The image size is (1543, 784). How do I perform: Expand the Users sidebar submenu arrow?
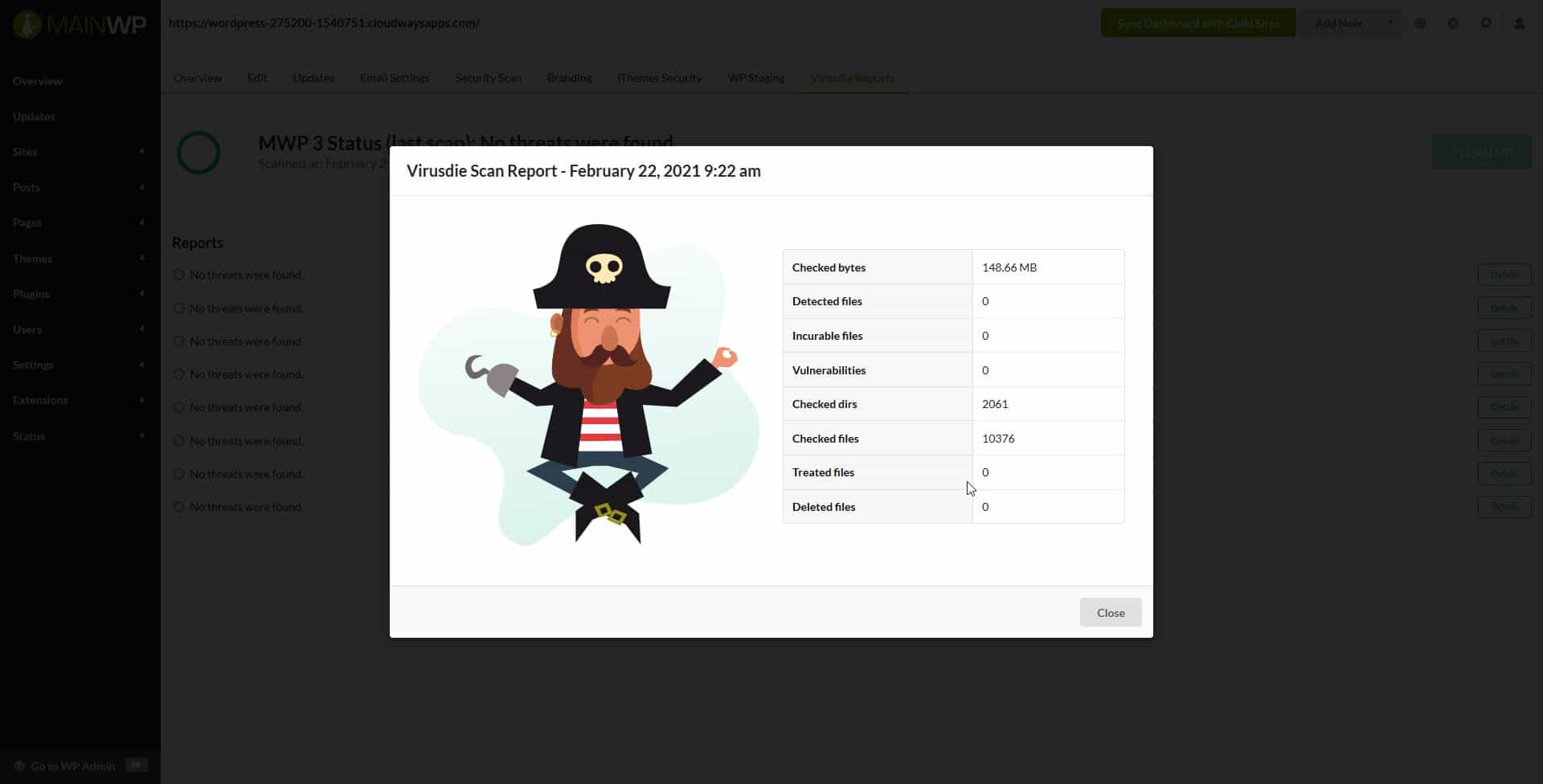click(141, 329)
